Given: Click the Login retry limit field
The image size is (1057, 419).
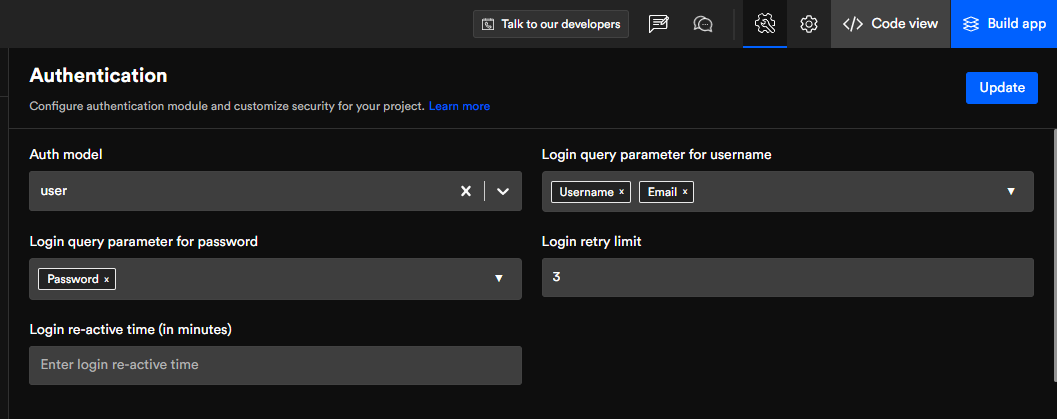Looking at the screenshot, I should (787, 277).
